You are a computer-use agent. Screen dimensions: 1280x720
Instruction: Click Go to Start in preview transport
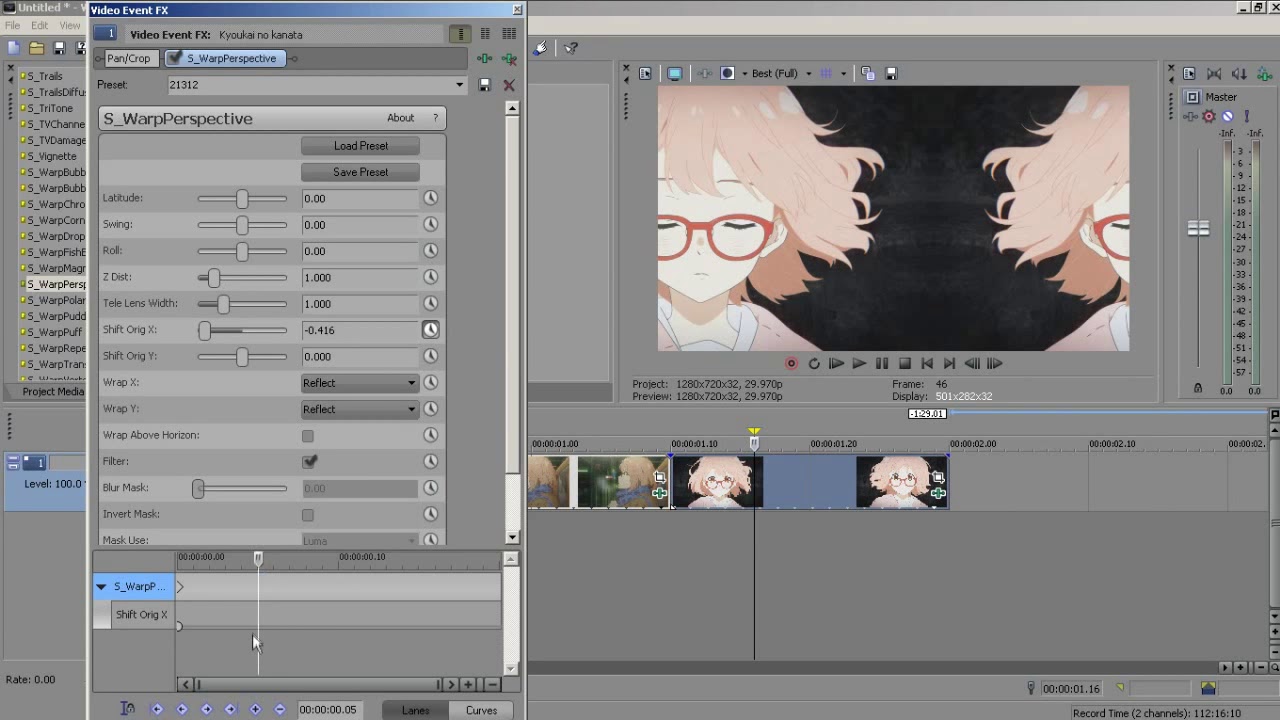click(x=927, y=364)
